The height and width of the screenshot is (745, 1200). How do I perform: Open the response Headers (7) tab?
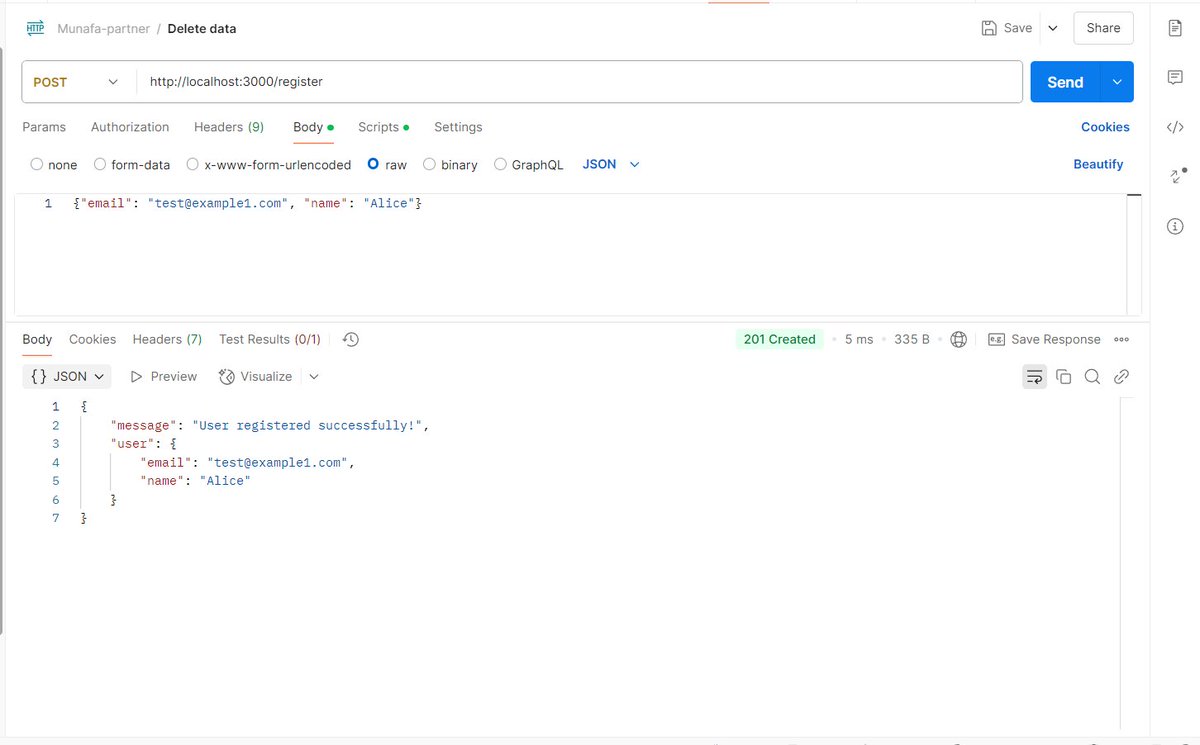(167, 339)
